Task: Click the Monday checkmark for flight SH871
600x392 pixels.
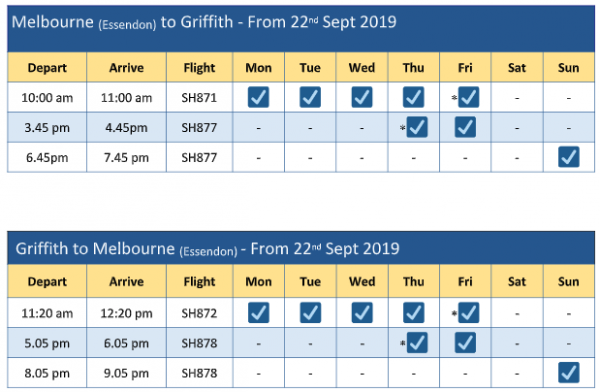Action: 258,97
